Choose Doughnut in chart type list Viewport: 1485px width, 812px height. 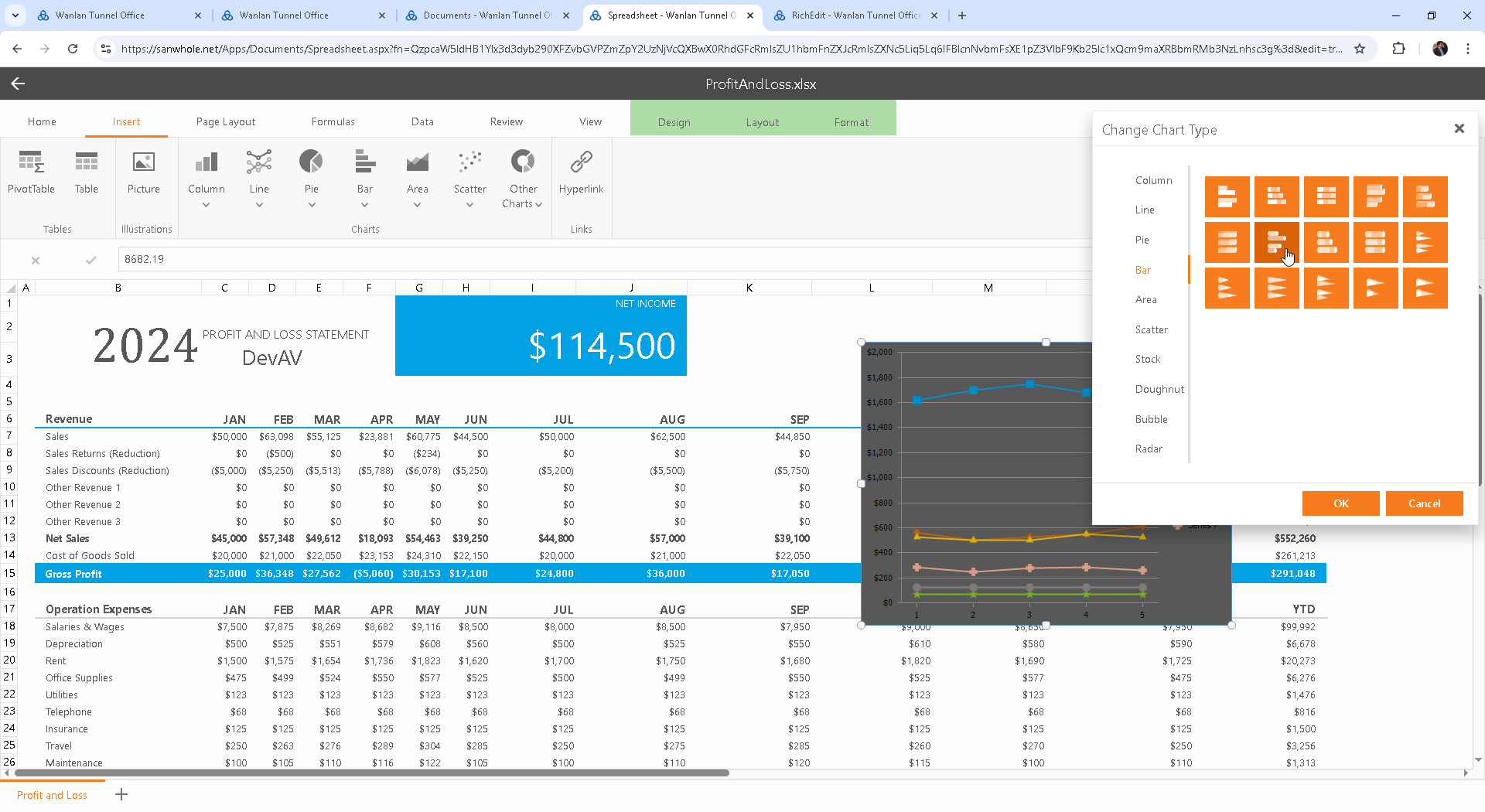1159,389
